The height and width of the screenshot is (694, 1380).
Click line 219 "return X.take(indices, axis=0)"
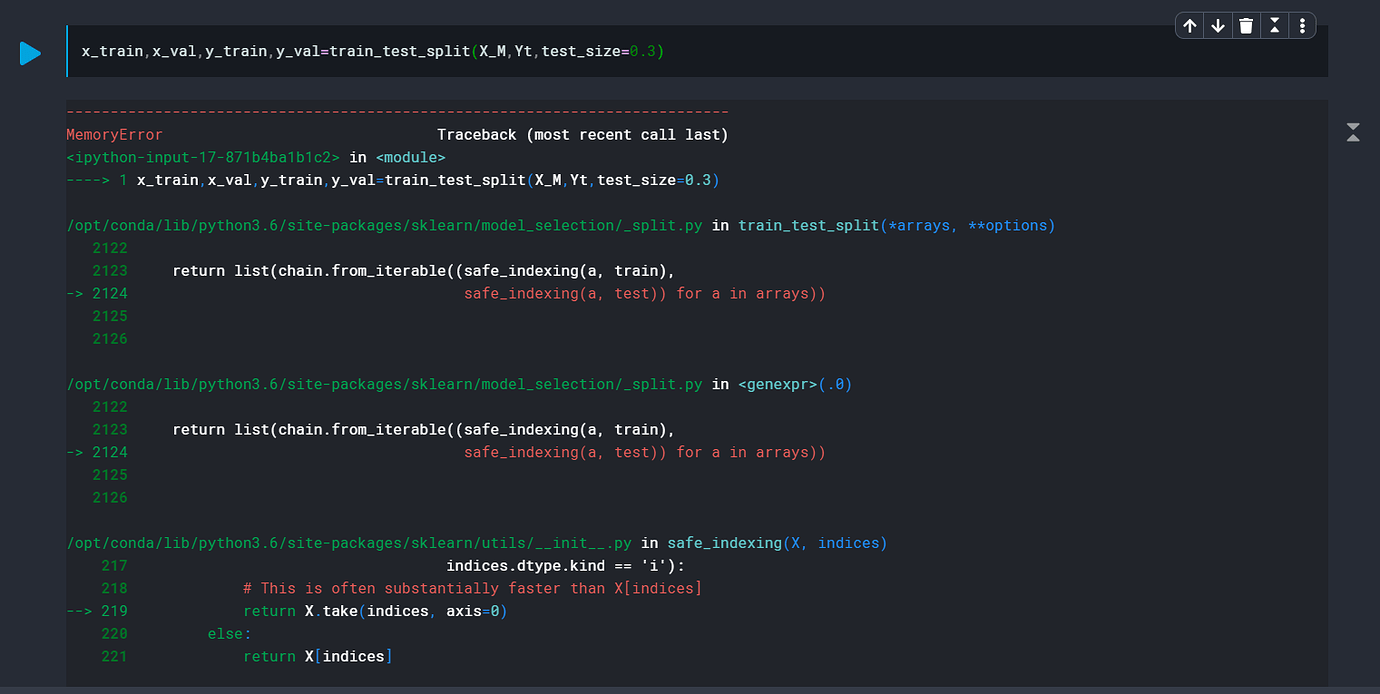click(x=375, y=611)
